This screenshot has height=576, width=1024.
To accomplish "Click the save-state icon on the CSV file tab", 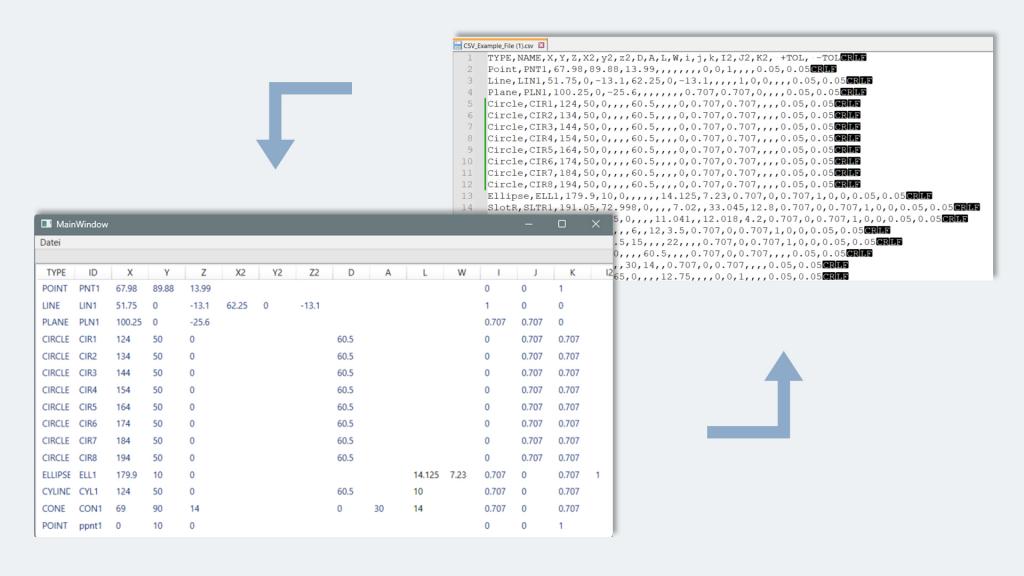I will point(460,45).
